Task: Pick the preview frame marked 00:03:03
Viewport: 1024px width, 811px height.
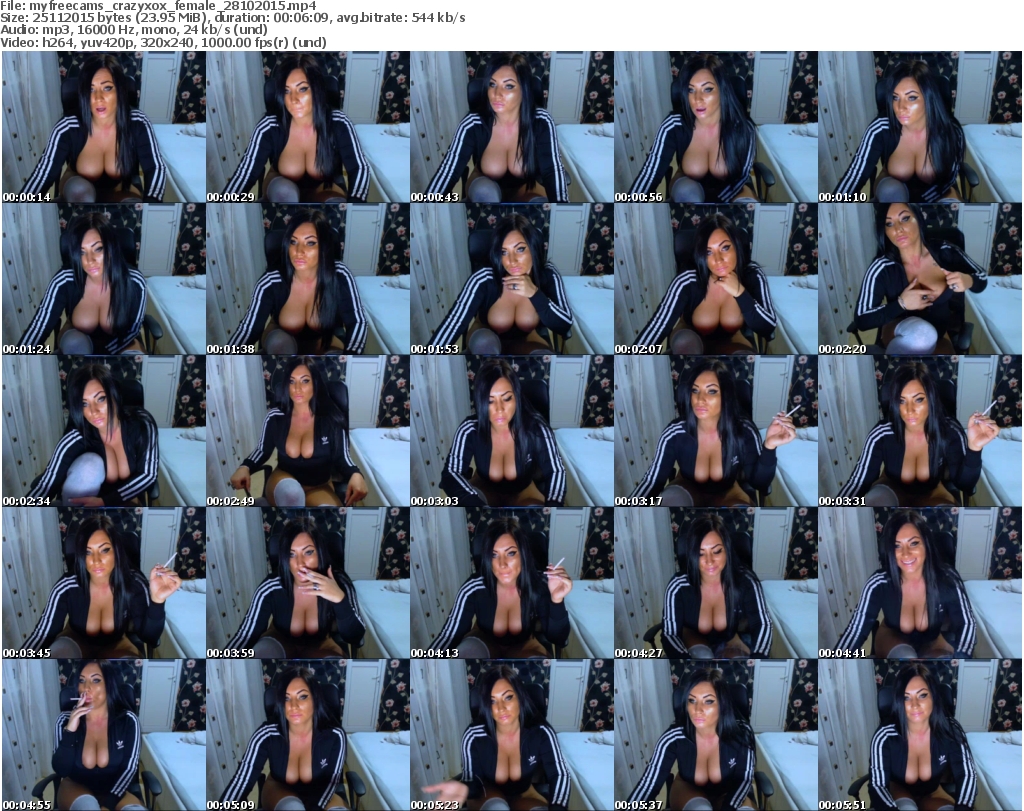Action: click(x=511, y=431)
